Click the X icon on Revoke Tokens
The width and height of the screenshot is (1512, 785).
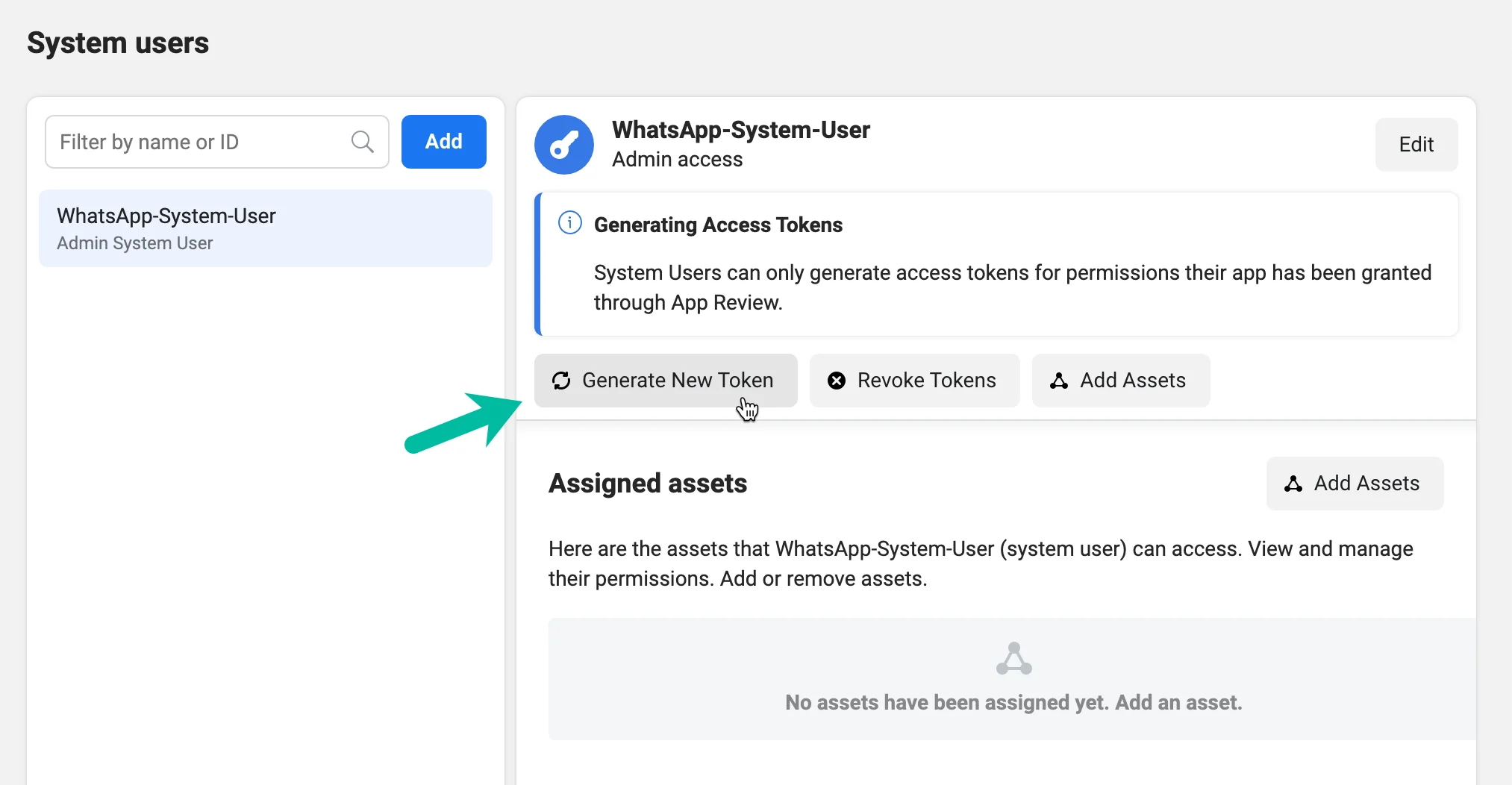click(x=837, y=381)
